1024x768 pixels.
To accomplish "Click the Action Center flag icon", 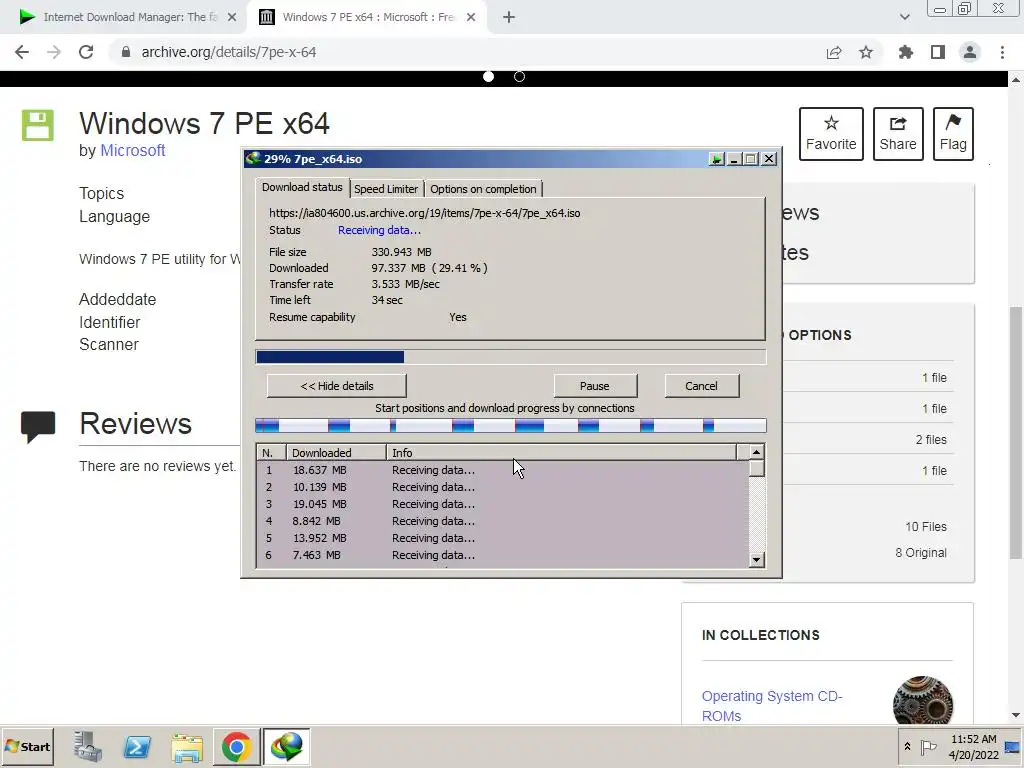I will (928, 746).
